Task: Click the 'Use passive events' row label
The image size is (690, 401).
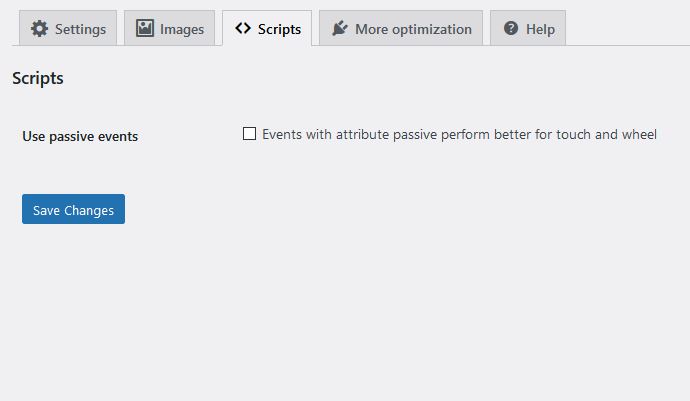Action: [x=80, y=136]
